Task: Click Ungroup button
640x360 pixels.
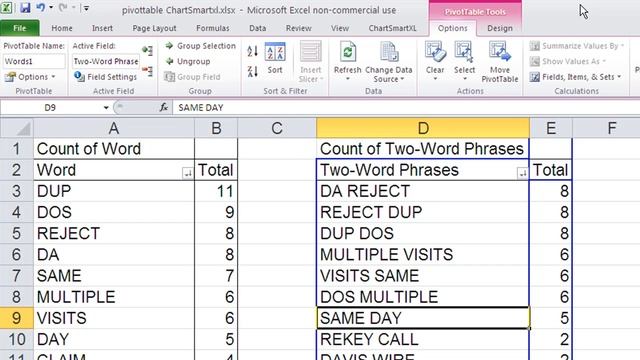Action: tap(188, 61)
